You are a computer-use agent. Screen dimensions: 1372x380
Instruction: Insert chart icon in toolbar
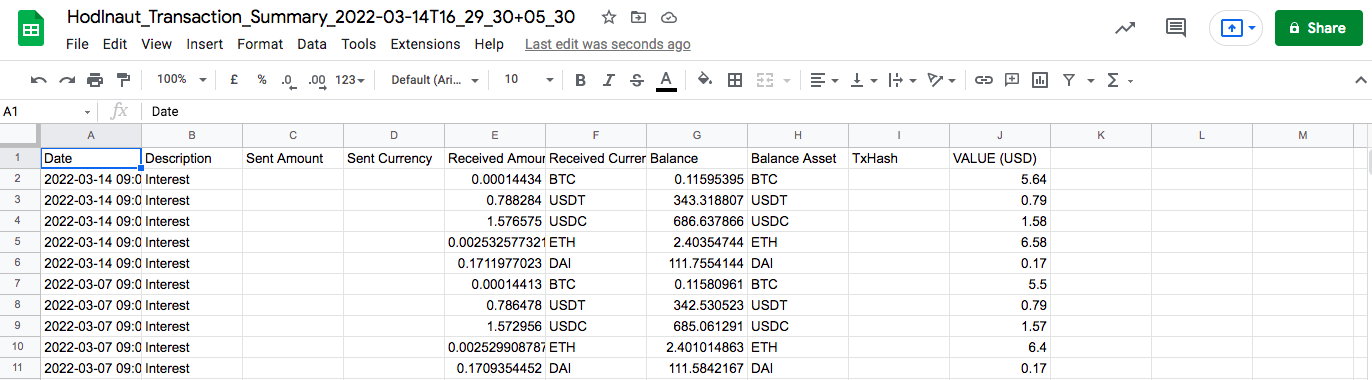point(1040,80)
